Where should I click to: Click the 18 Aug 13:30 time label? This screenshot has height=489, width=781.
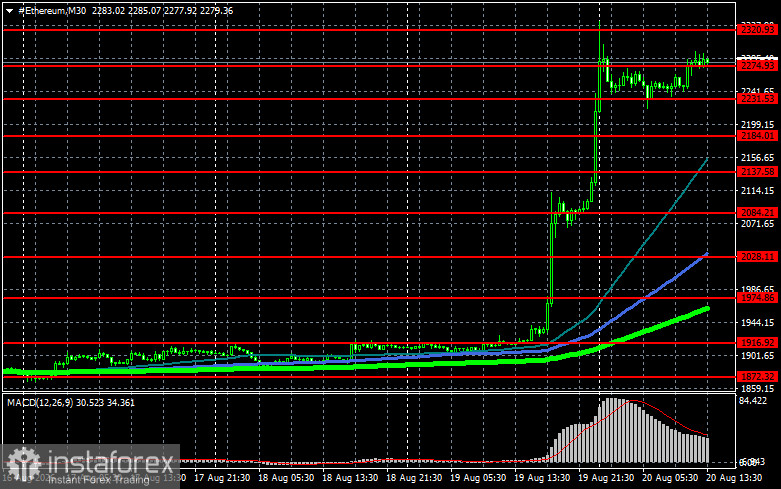tap(350, 478)
